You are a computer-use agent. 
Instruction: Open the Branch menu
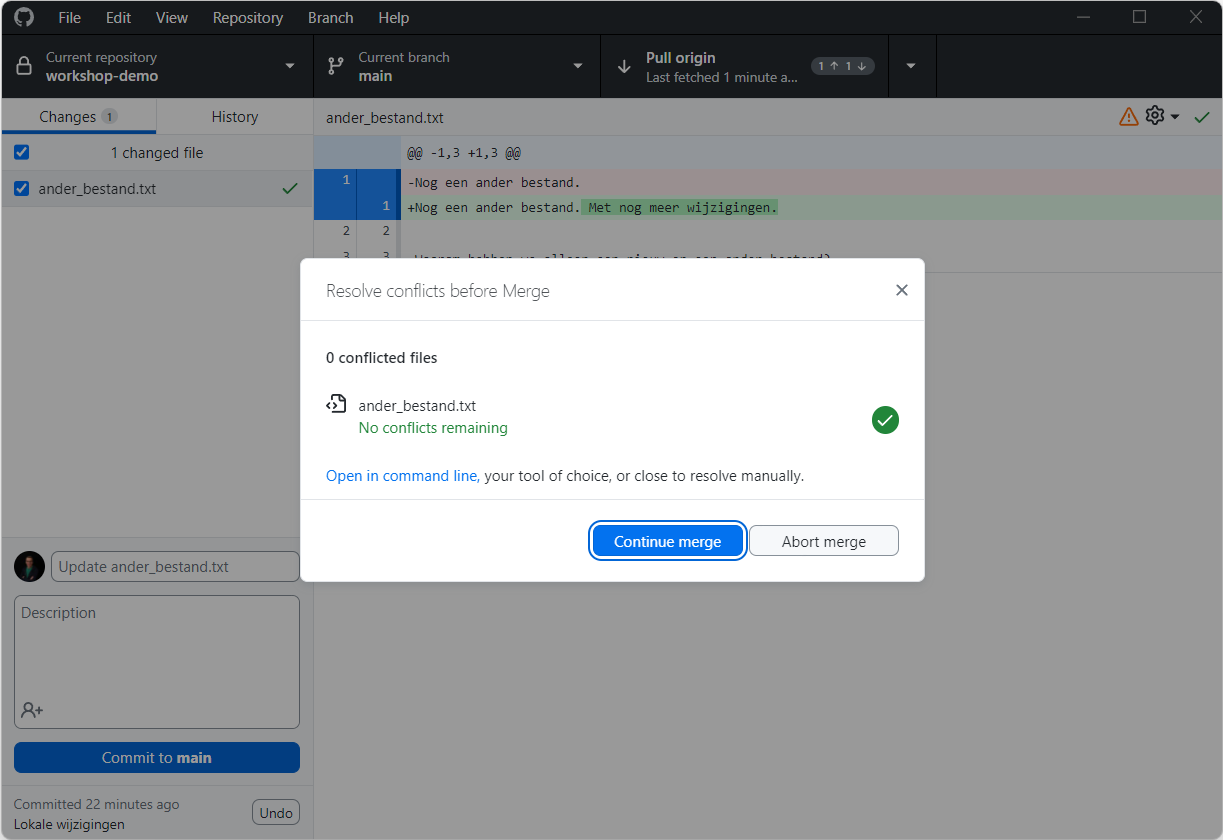tap(330, 17)
